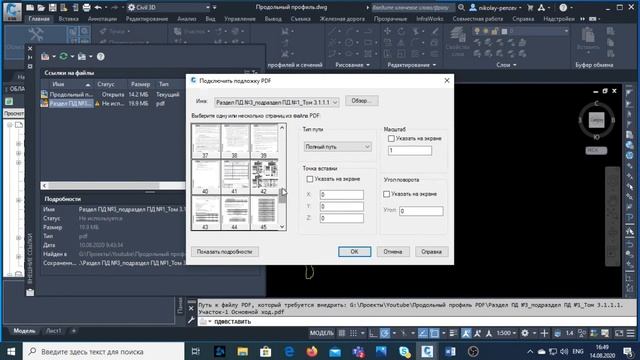
Task: Open the Change Path icon in External References palette
Action: (x=82, y=57)
